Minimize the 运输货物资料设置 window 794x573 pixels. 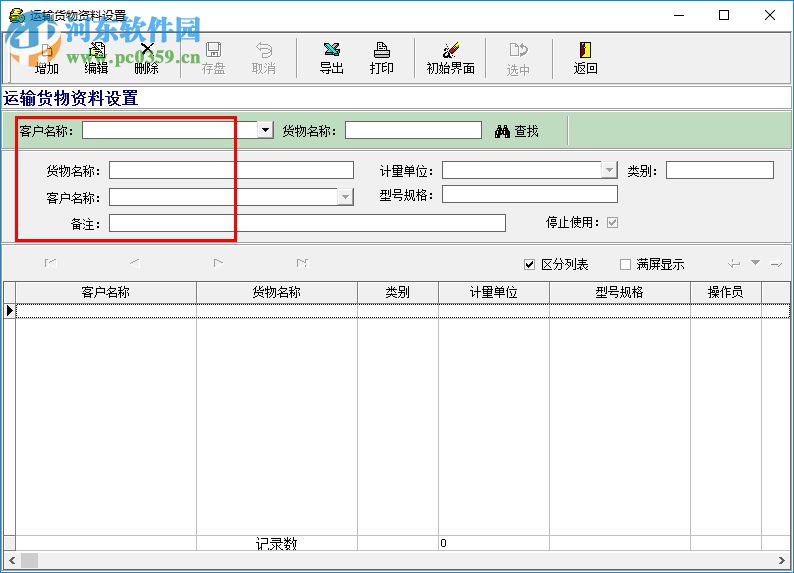[x=679, y=15]
